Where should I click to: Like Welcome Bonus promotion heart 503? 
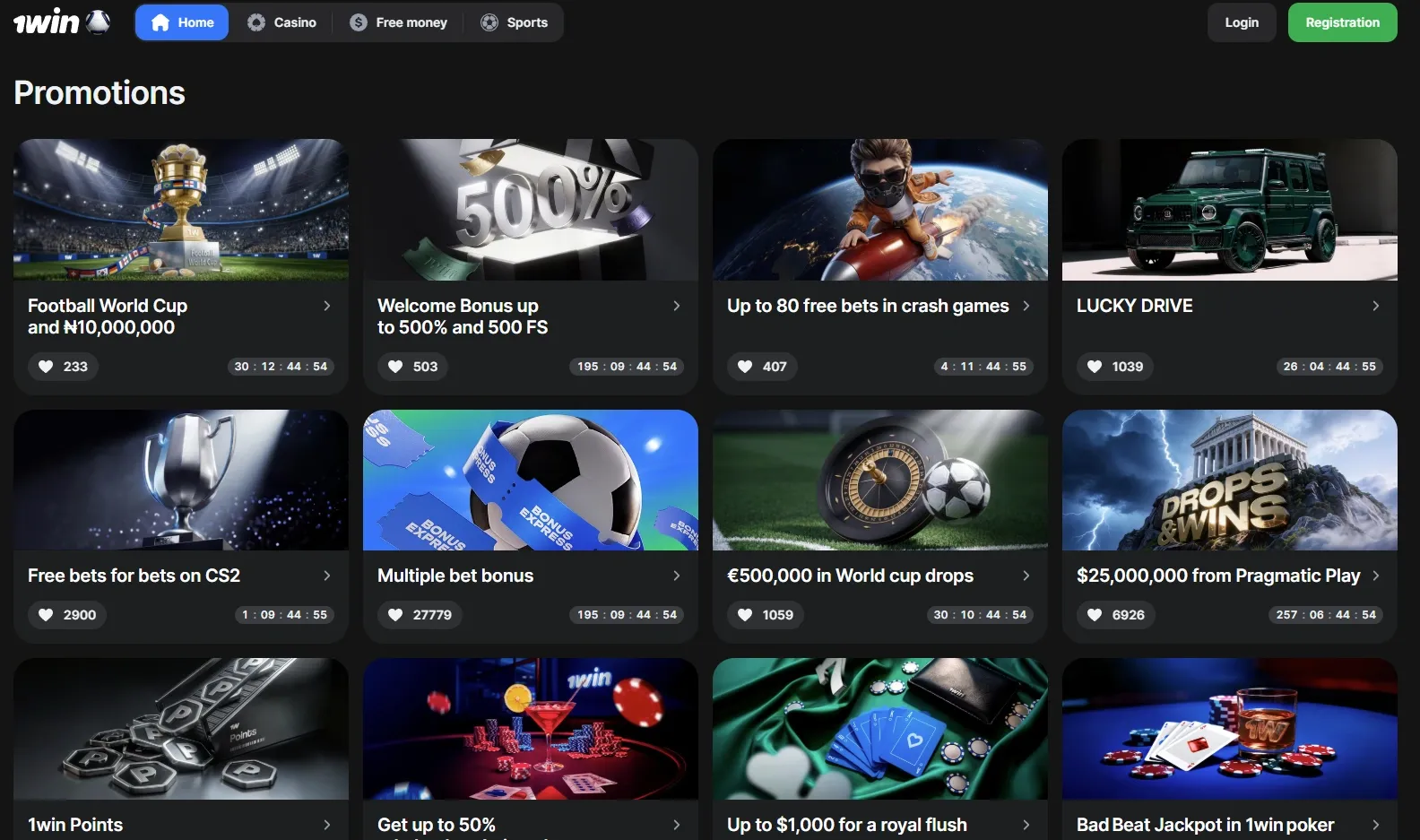click(412, 366)
